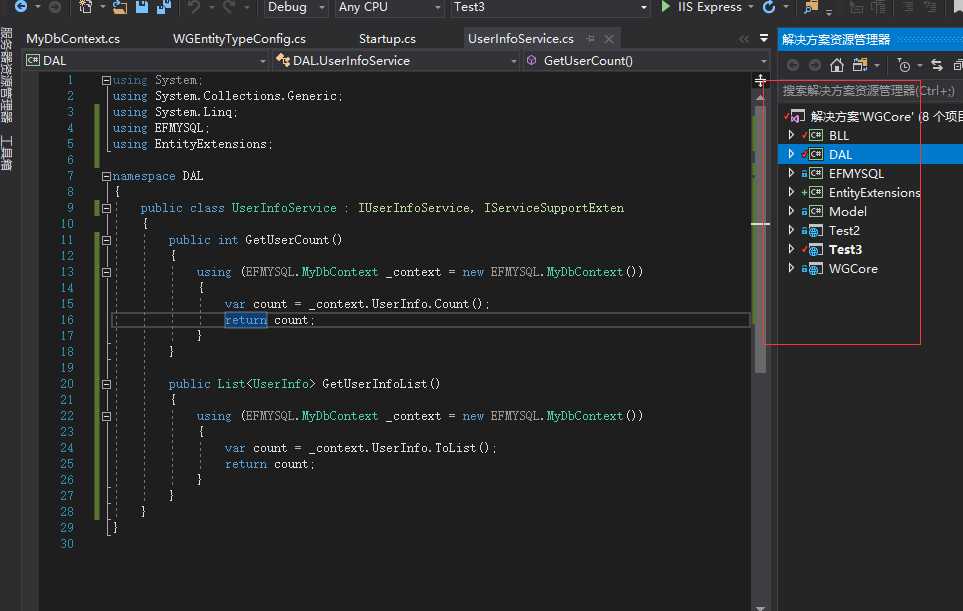963x611 pixels.
Task: Click the Navigate Backward toolbar arrow
Action: (x=21, y=7)
